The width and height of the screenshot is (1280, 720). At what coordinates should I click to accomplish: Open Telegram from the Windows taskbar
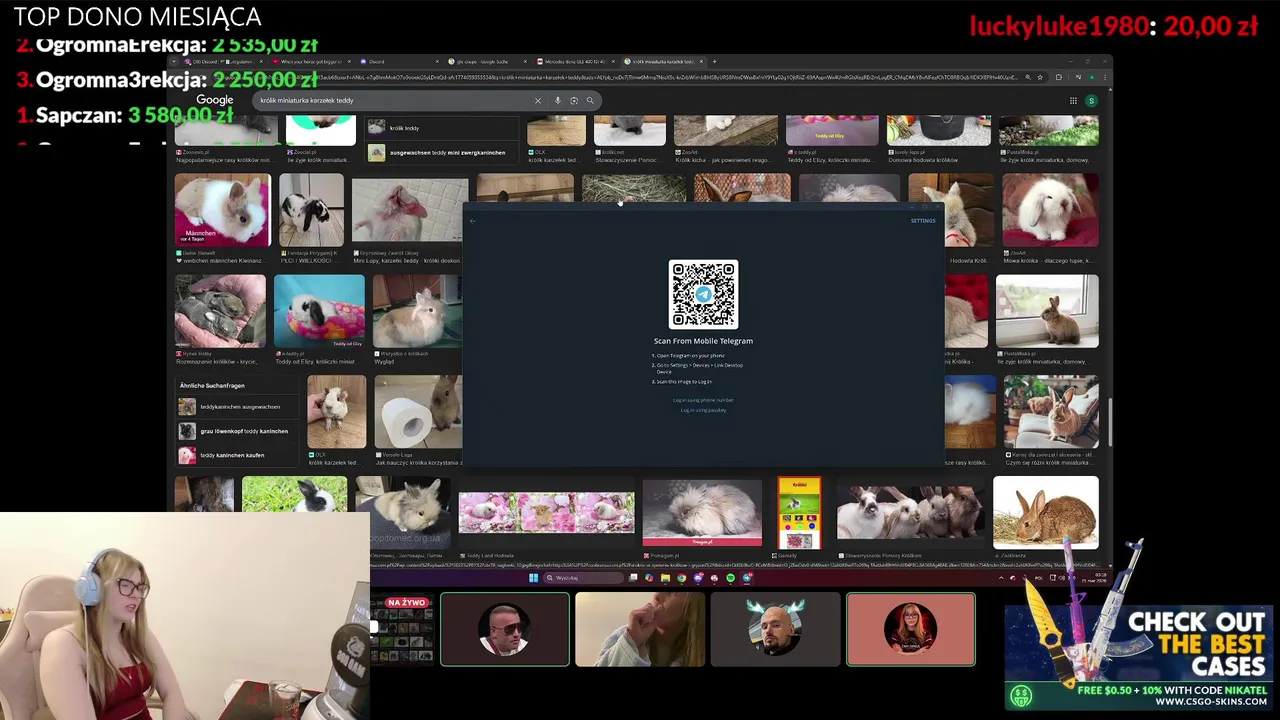[746, 577]
